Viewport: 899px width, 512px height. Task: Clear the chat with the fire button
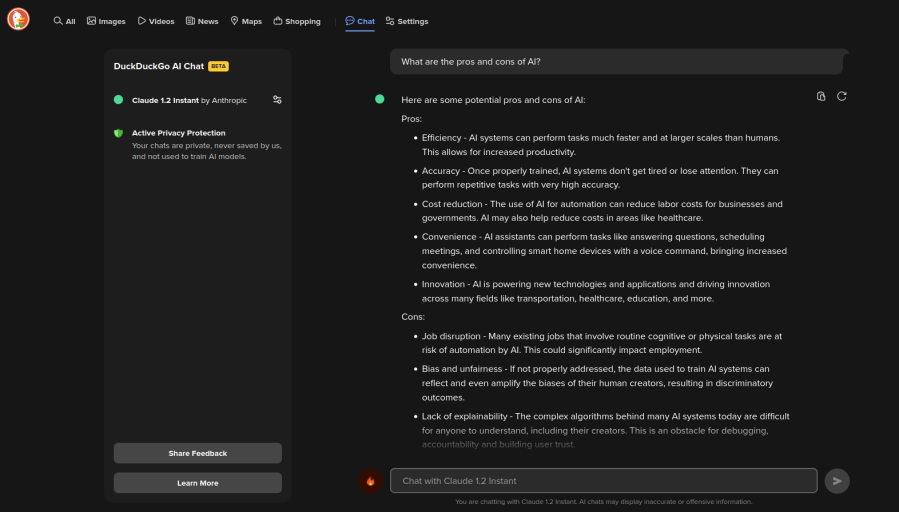coord(370,481)
